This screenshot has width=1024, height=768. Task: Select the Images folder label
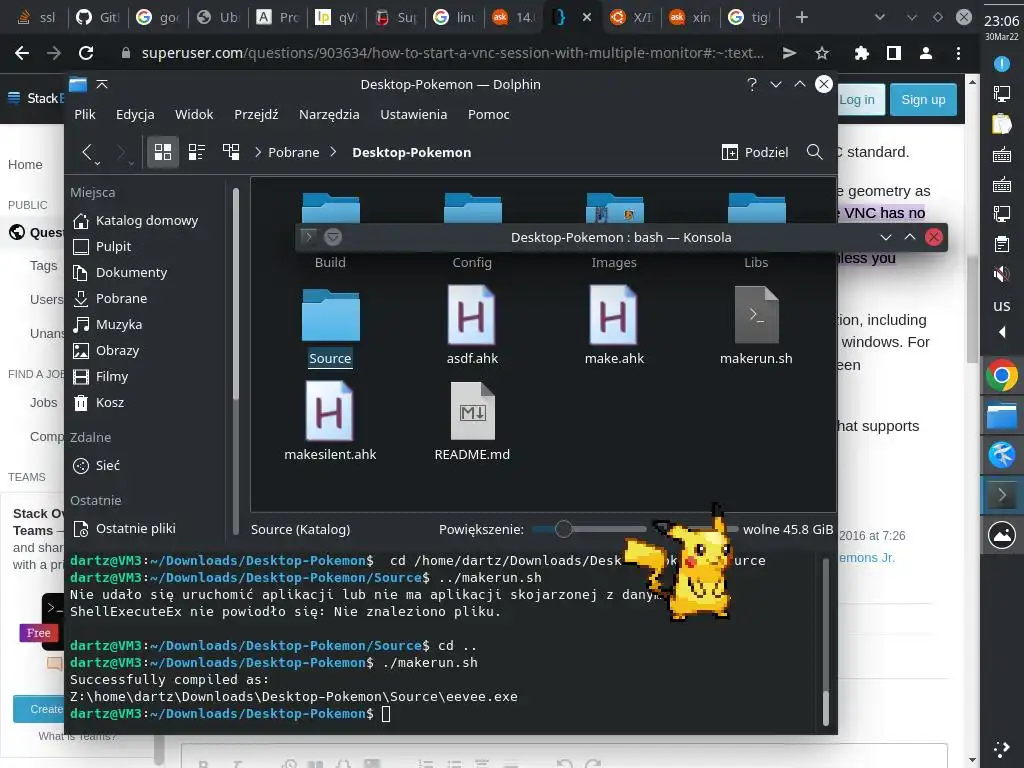pyautogui.click(x=614, y=263)
